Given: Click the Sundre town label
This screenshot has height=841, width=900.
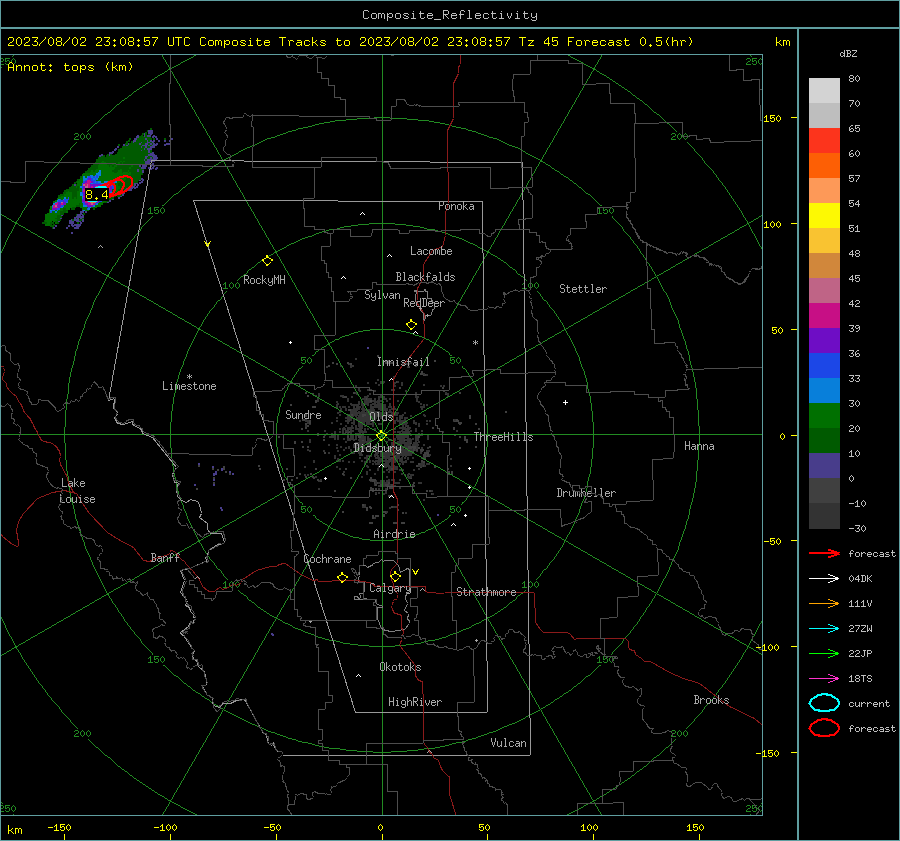Looking at the screenshot, I should 303,414.
